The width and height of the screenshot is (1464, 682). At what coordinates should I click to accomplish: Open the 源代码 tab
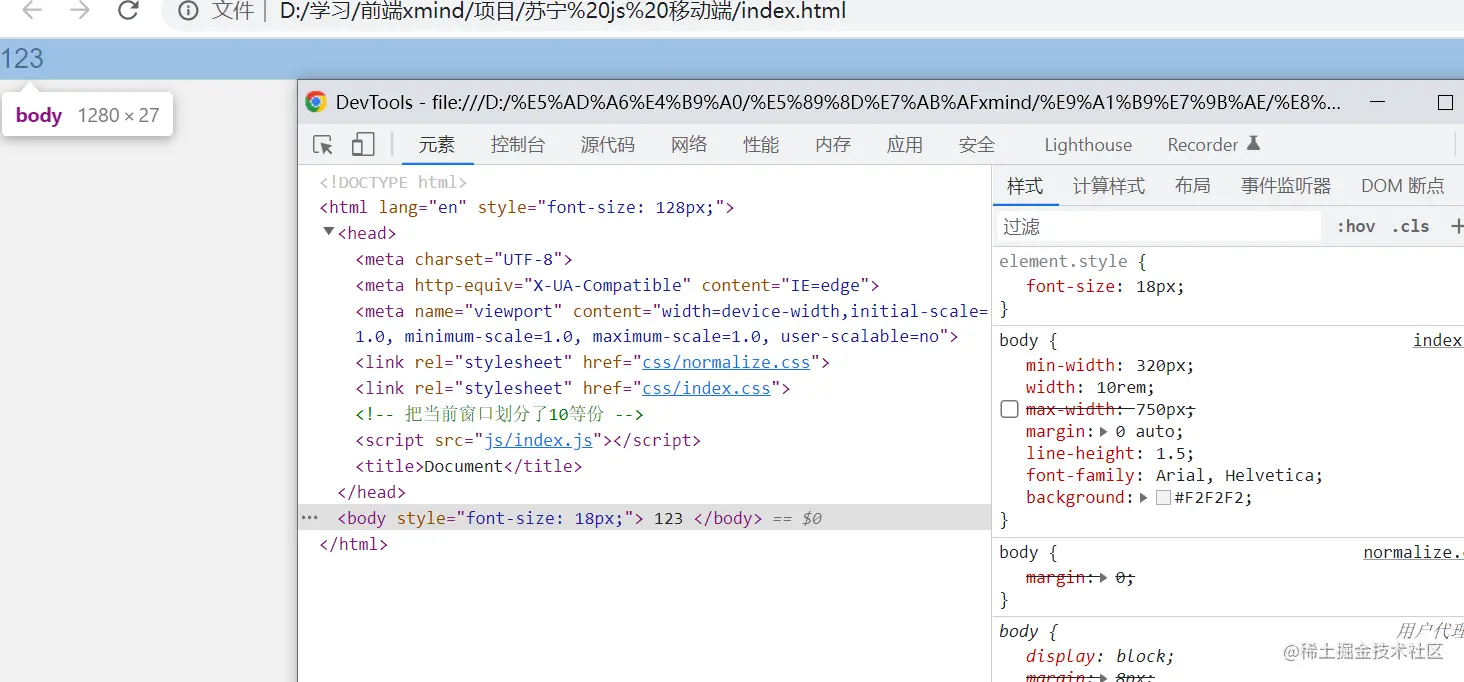coord(608,145)
